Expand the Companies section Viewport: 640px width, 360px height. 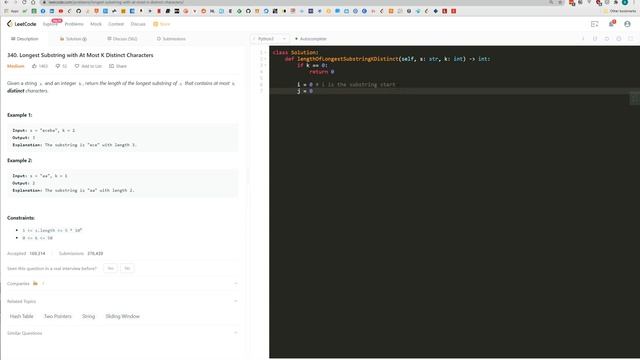click(x=236, y=283)
